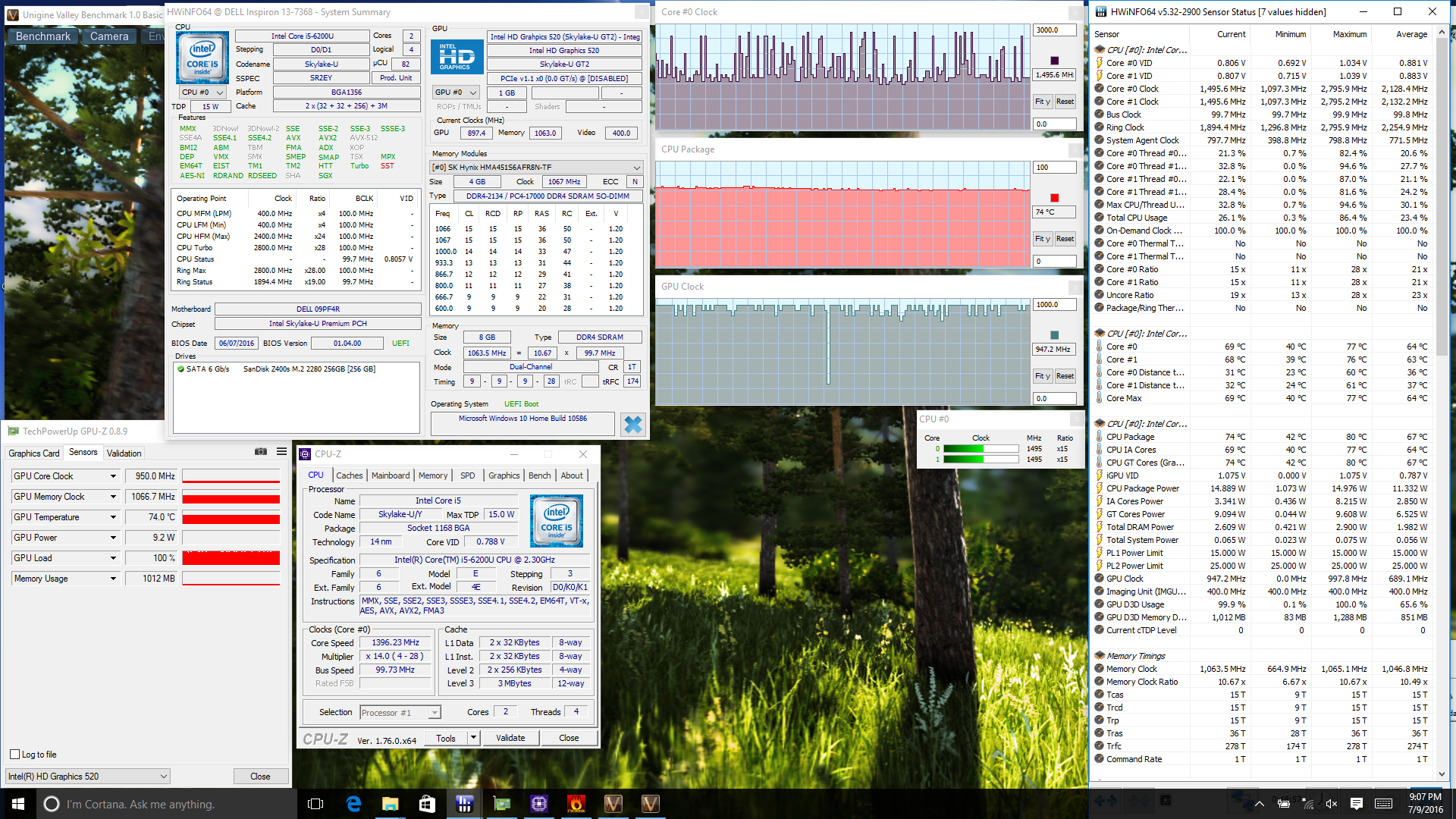Switch to CPU-Z via its taskbar icon
Screen dimensions: 1456x819
tap(538, 804)
